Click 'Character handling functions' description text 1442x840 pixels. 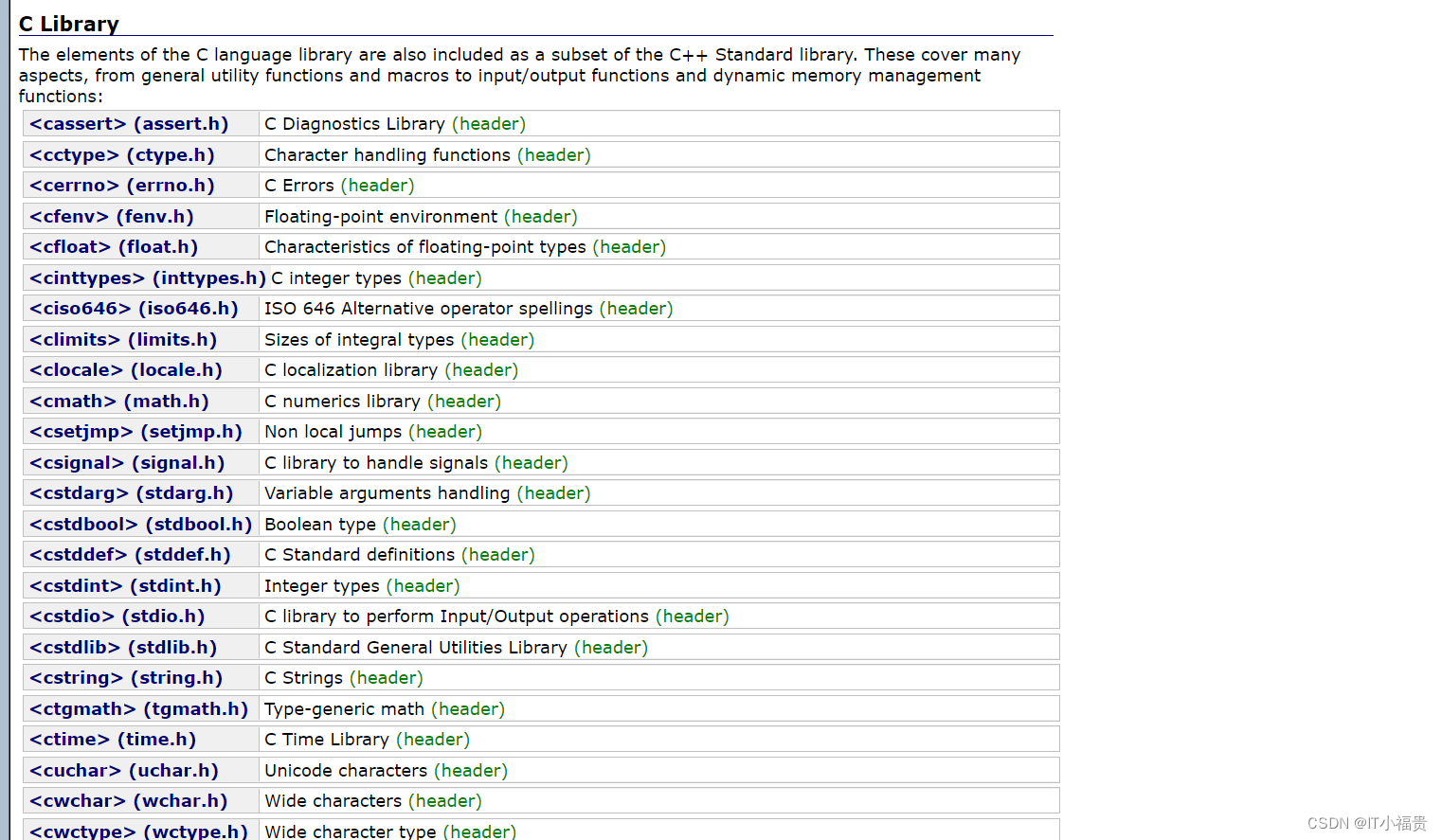point(388,154)
